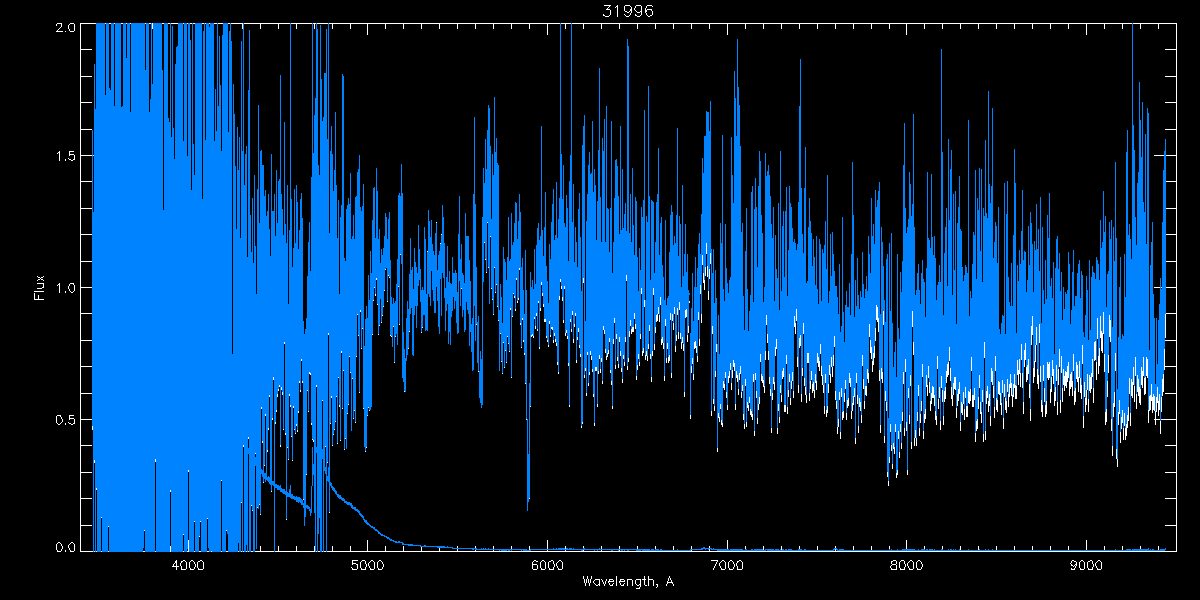Click the 7000 x-axis tick label
Viewport: 1200px width, 600px height.
[x=726, y=564]
